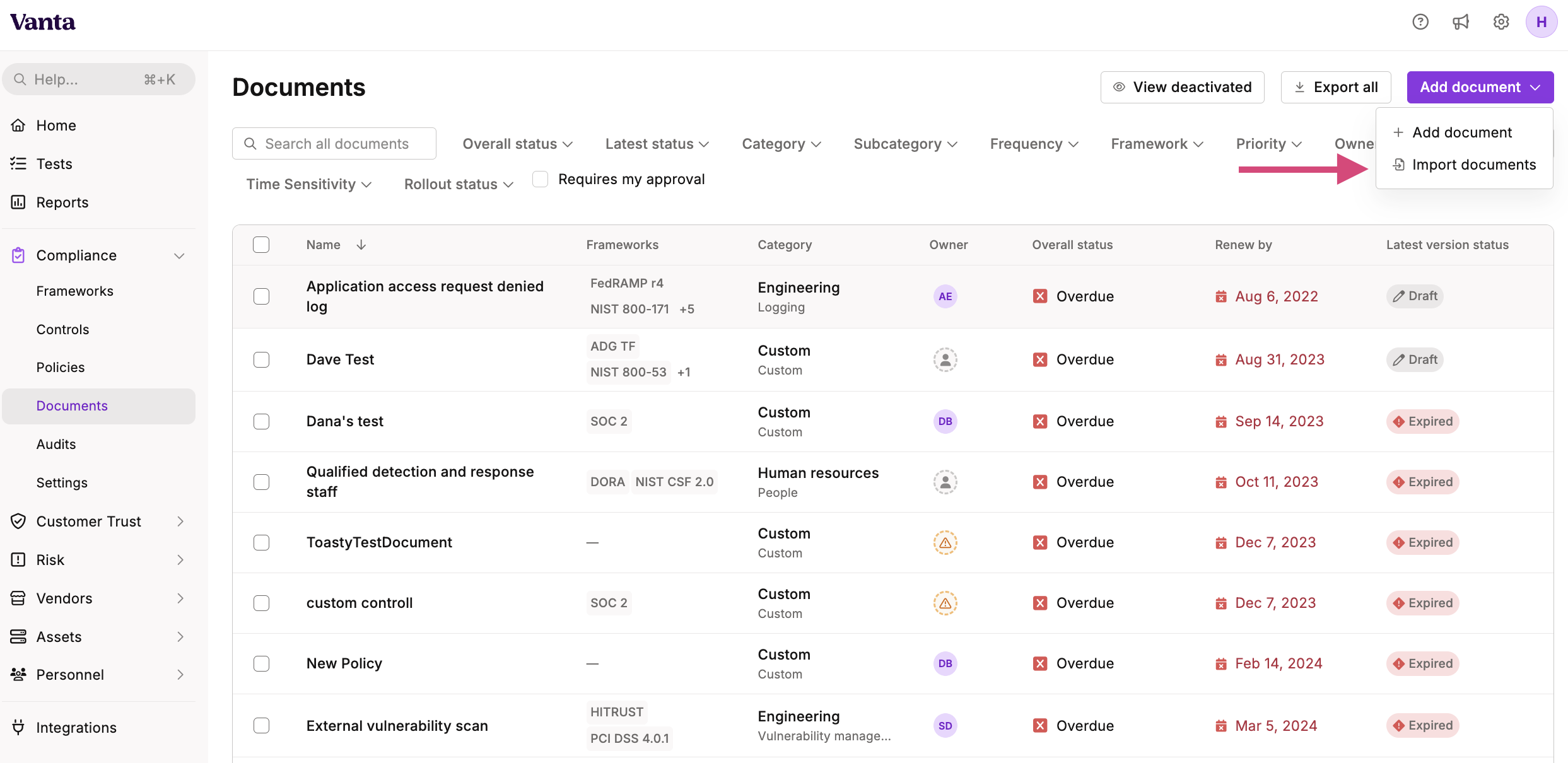1568x763 pixels.
Task: Click the Expired status badge for Dana's test
Action: 1422,421
